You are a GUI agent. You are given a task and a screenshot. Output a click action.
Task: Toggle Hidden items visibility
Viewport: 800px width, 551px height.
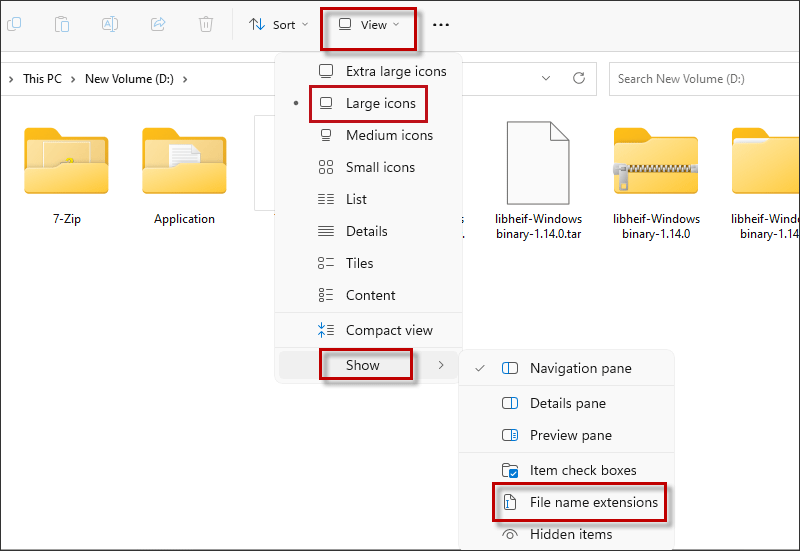pyautogui.click(x=567, y=534)
